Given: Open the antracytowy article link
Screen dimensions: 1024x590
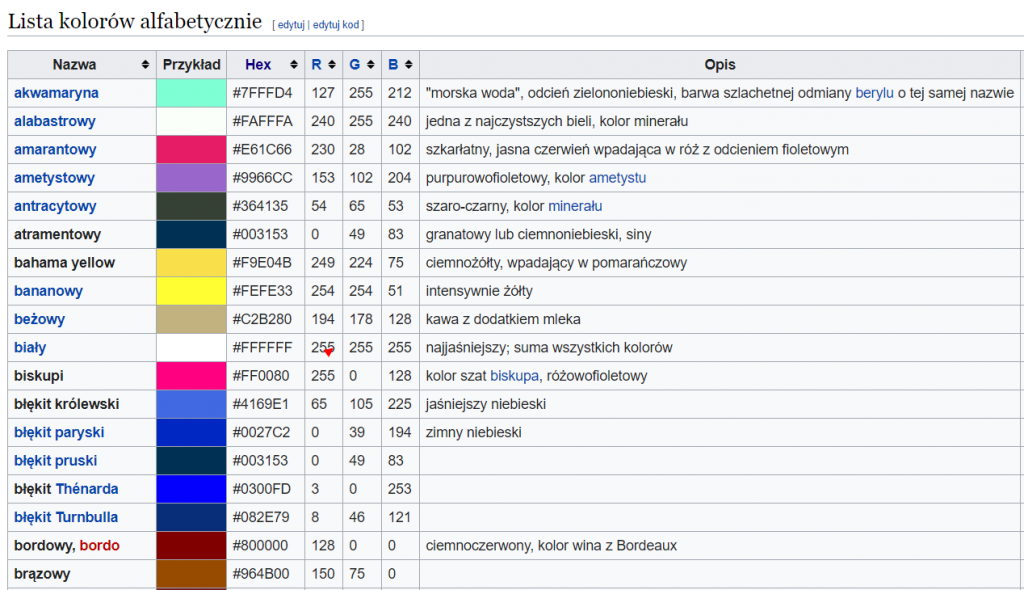Looking at the screenshot, I should pos(56,206).
